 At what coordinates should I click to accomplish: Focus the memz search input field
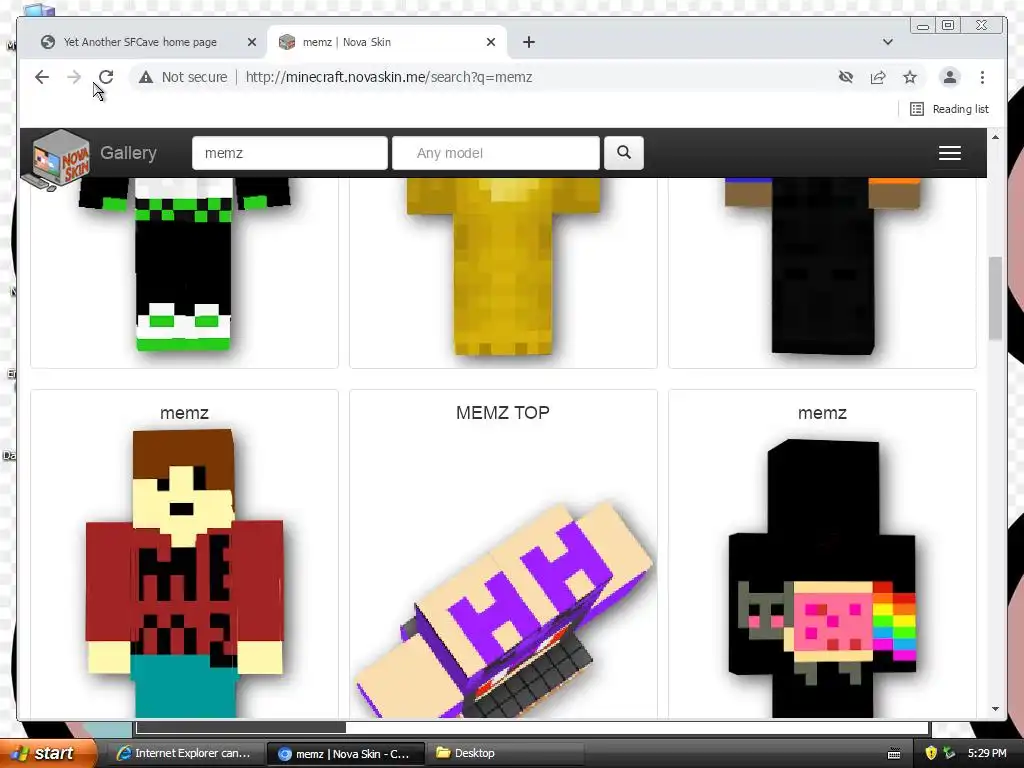[x=290, y=153]
